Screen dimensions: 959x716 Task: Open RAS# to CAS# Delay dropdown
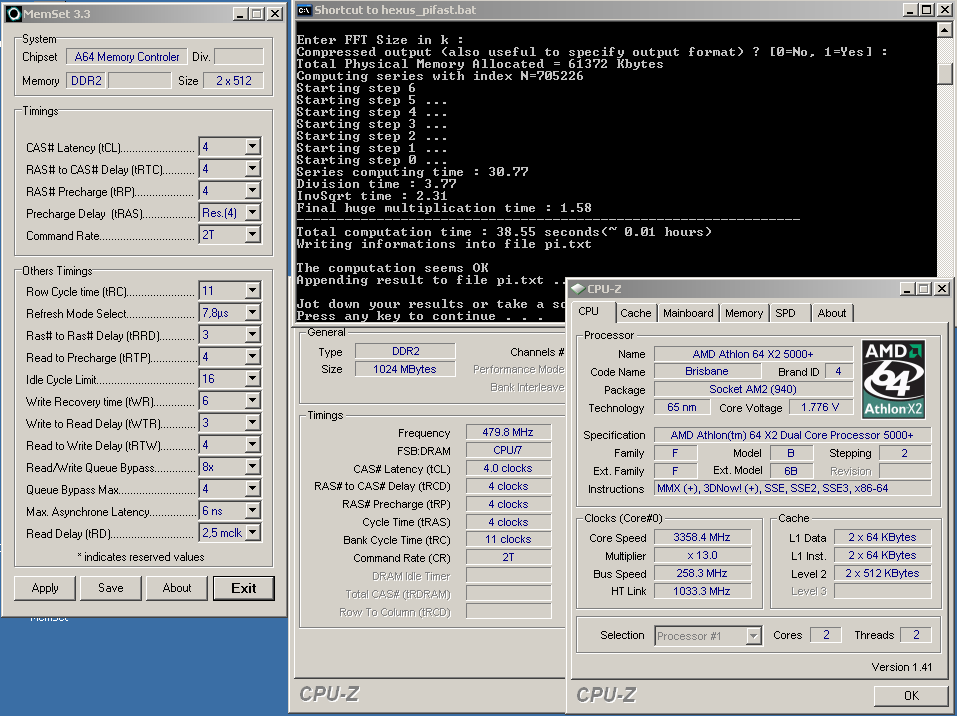[x=253, y=169]
